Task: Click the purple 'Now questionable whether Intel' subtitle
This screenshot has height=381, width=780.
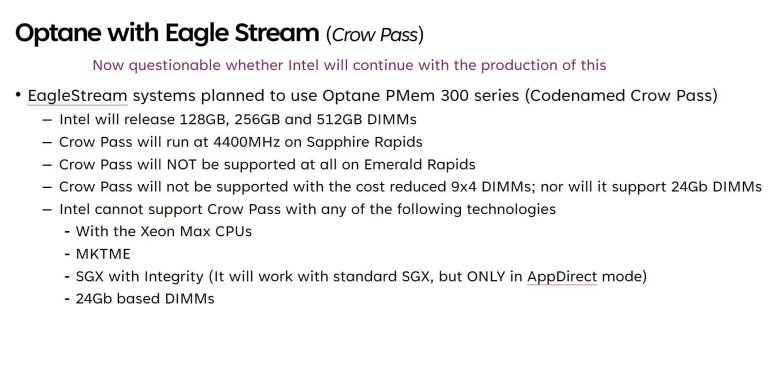Action: [x=349, y=65]
